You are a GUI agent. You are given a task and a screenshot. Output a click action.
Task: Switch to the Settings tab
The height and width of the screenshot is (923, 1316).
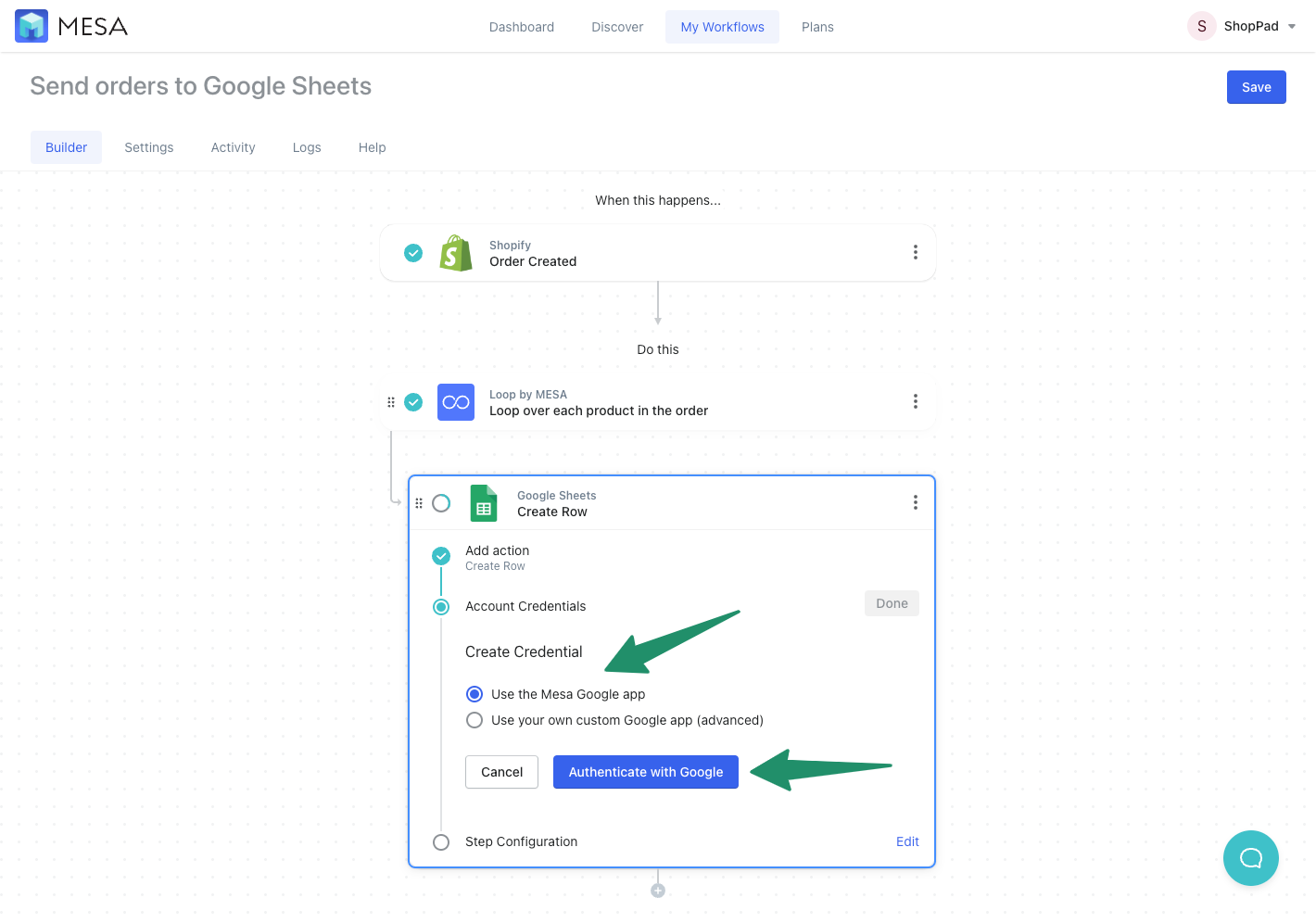point(149,147)
